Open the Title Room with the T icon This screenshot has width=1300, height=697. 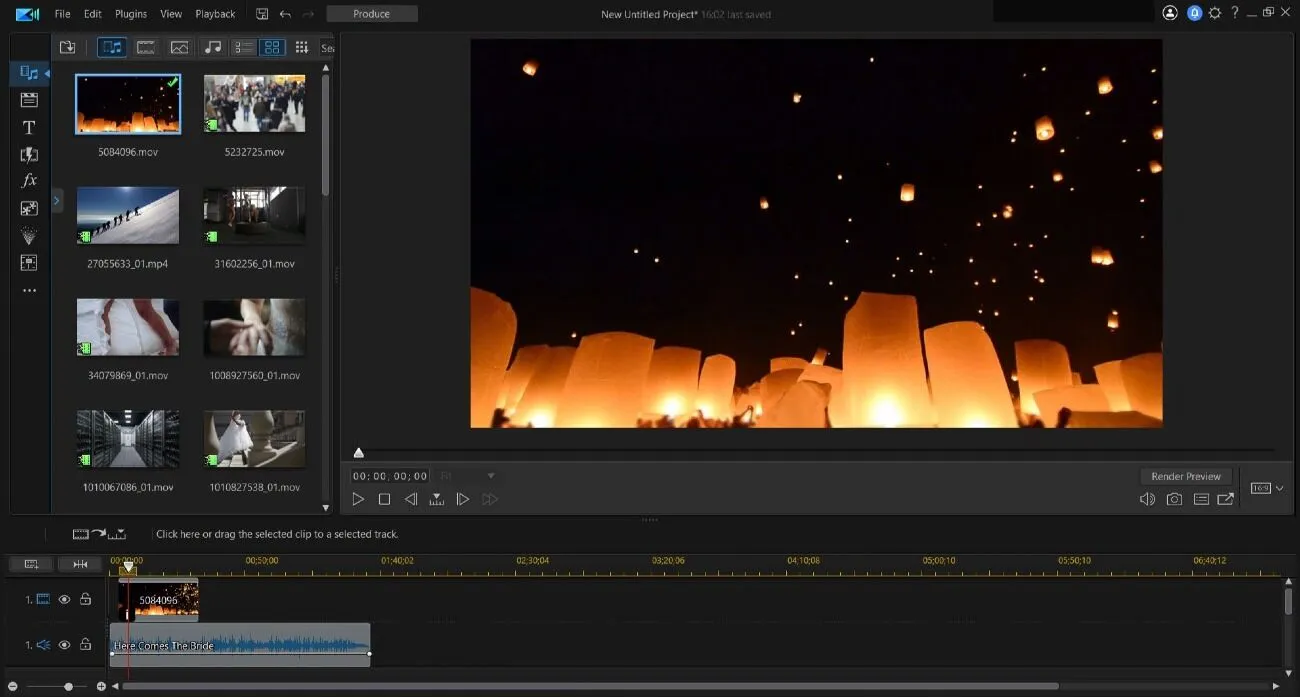point(29,127)
